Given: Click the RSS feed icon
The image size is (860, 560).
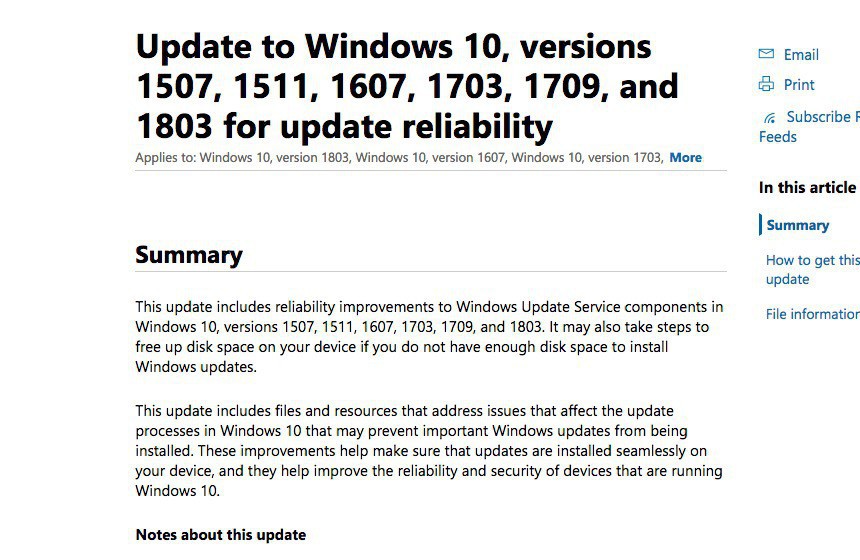Looking at the screenshot, I should point(767,117).
